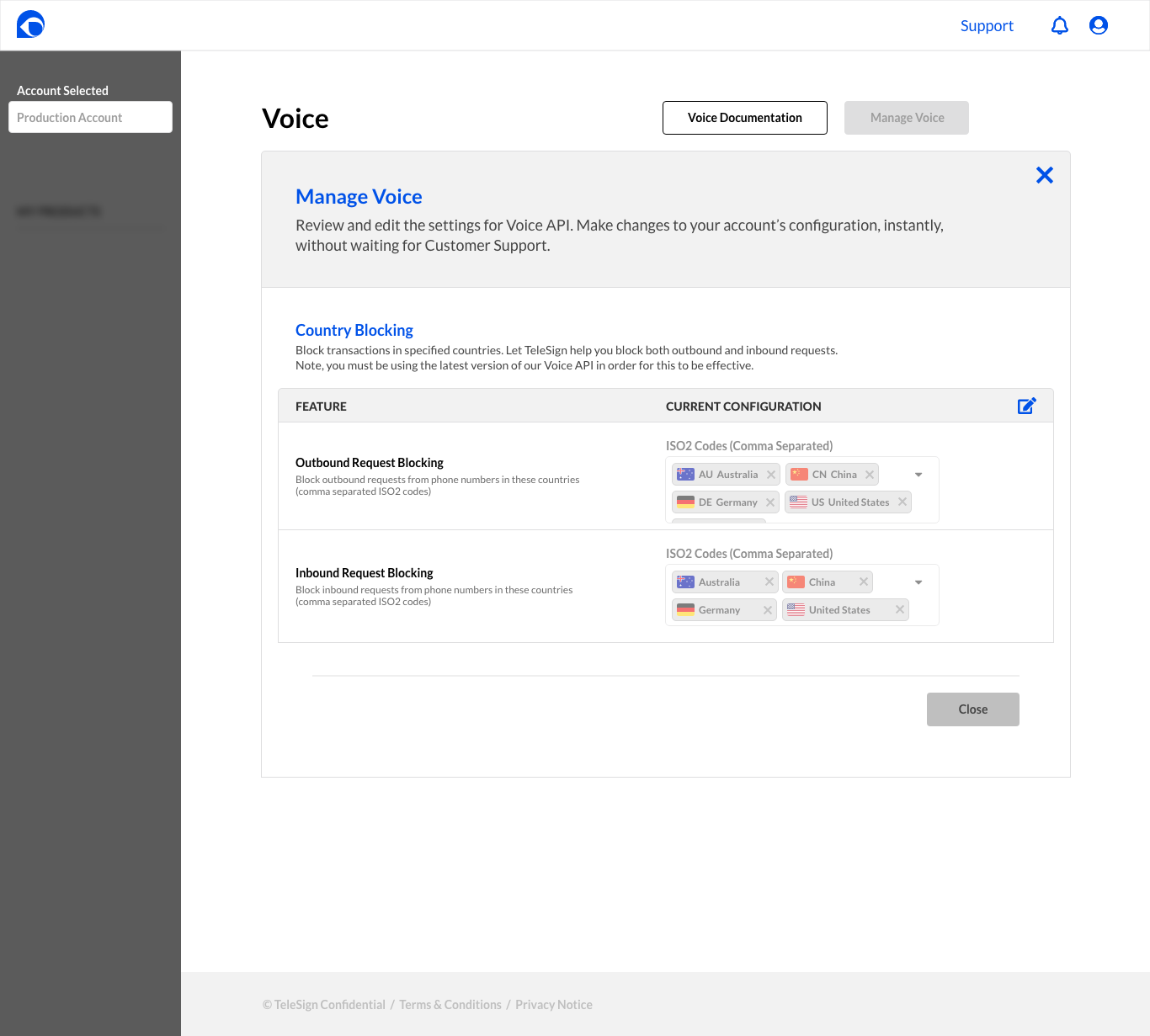
Task: Click the Voice Documentation button
Action: point(745,118)
